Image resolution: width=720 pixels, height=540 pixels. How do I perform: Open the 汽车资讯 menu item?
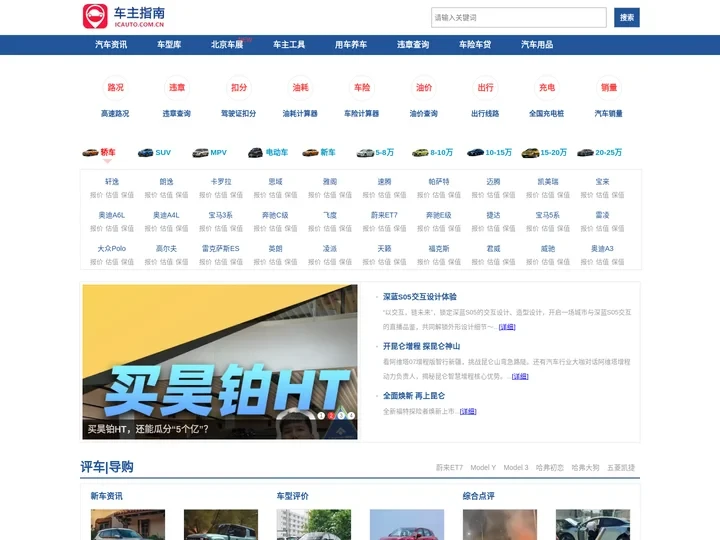click(111, 45)
